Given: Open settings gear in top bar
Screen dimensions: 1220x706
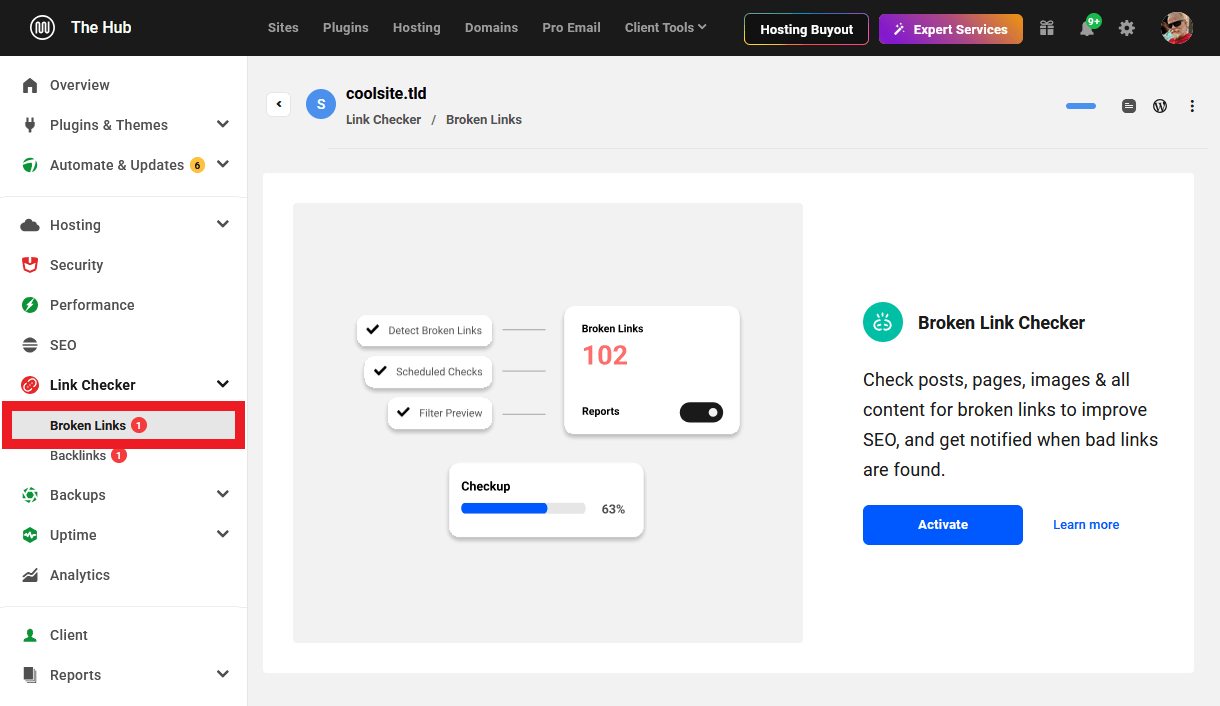Looking at the screenshot, I should pos(1127,28).
